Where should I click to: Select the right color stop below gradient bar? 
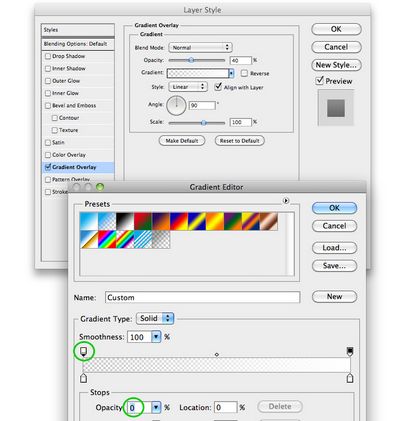click(350, 378)
